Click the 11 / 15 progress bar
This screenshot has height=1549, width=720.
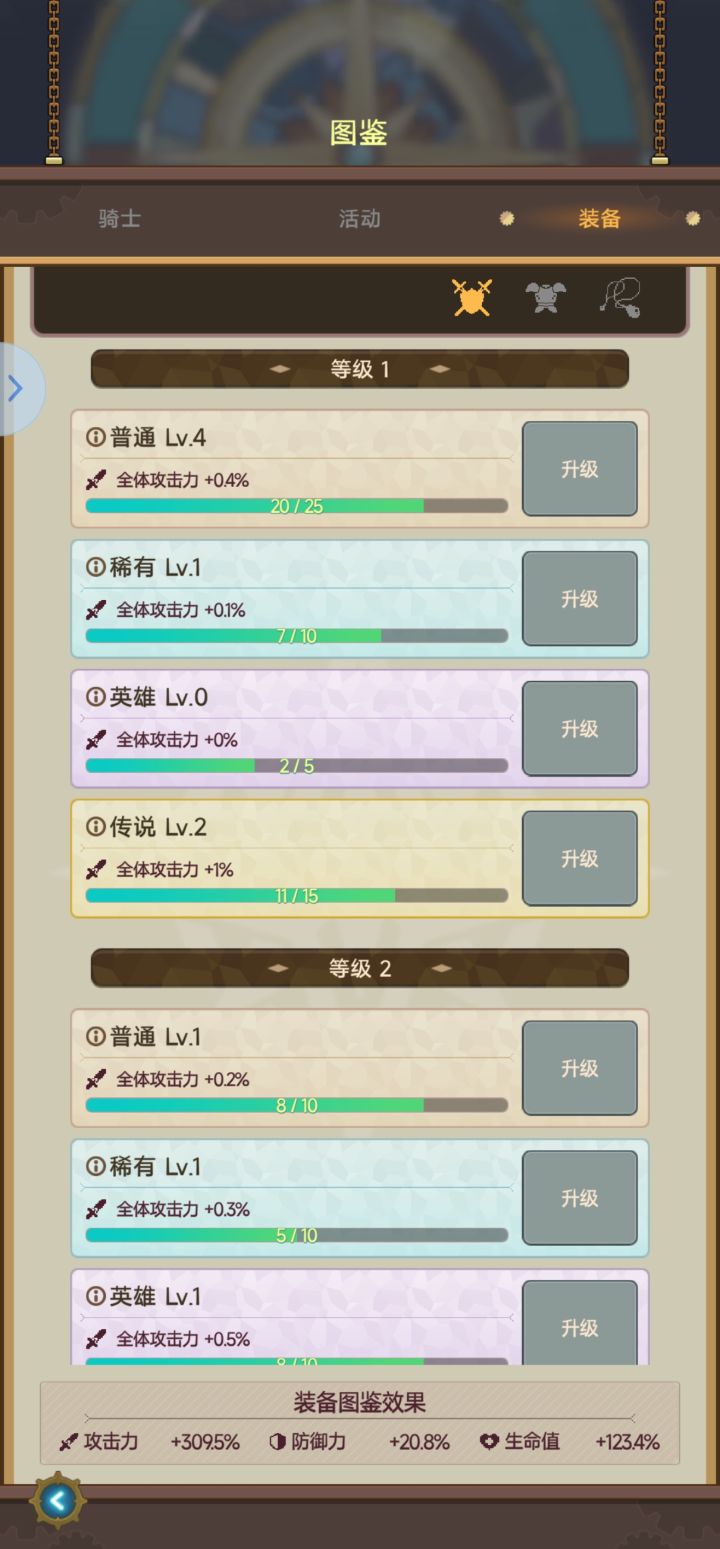(x=297, y=896)
